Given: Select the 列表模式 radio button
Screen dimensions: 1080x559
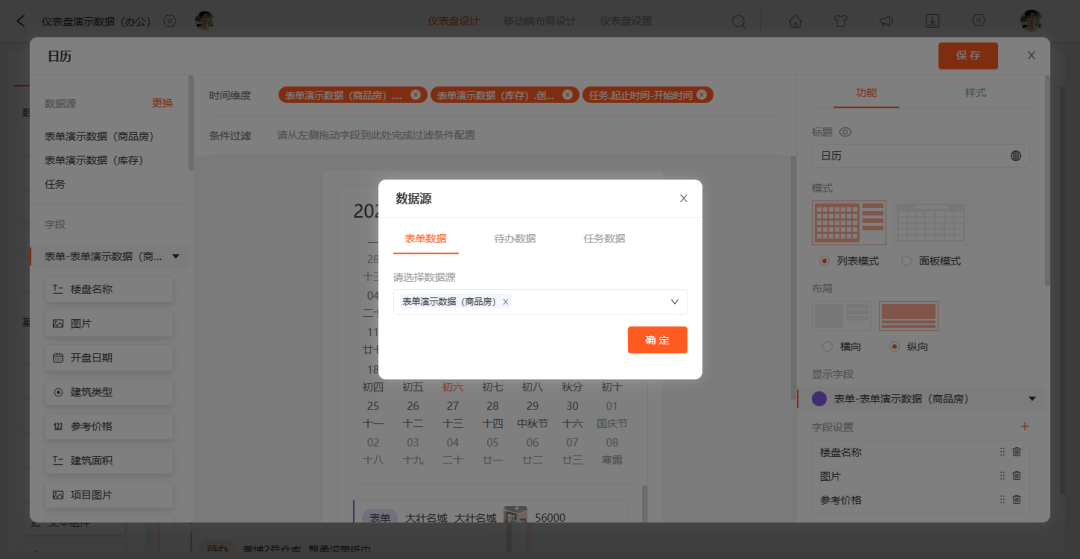Looking at the screenshot, I should click(824, 261).
